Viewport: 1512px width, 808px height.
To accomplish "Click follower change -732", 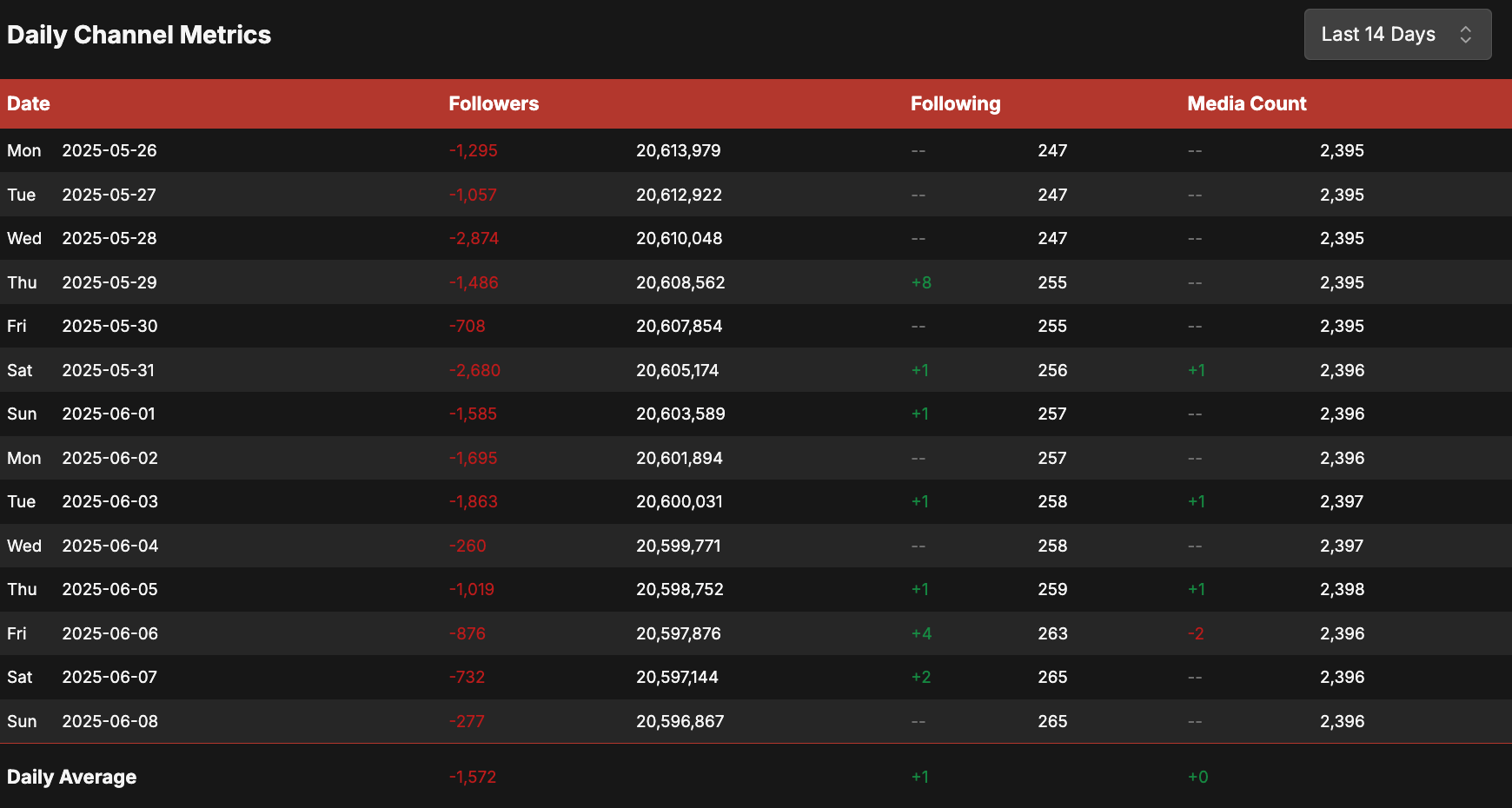I will point(467,677).
